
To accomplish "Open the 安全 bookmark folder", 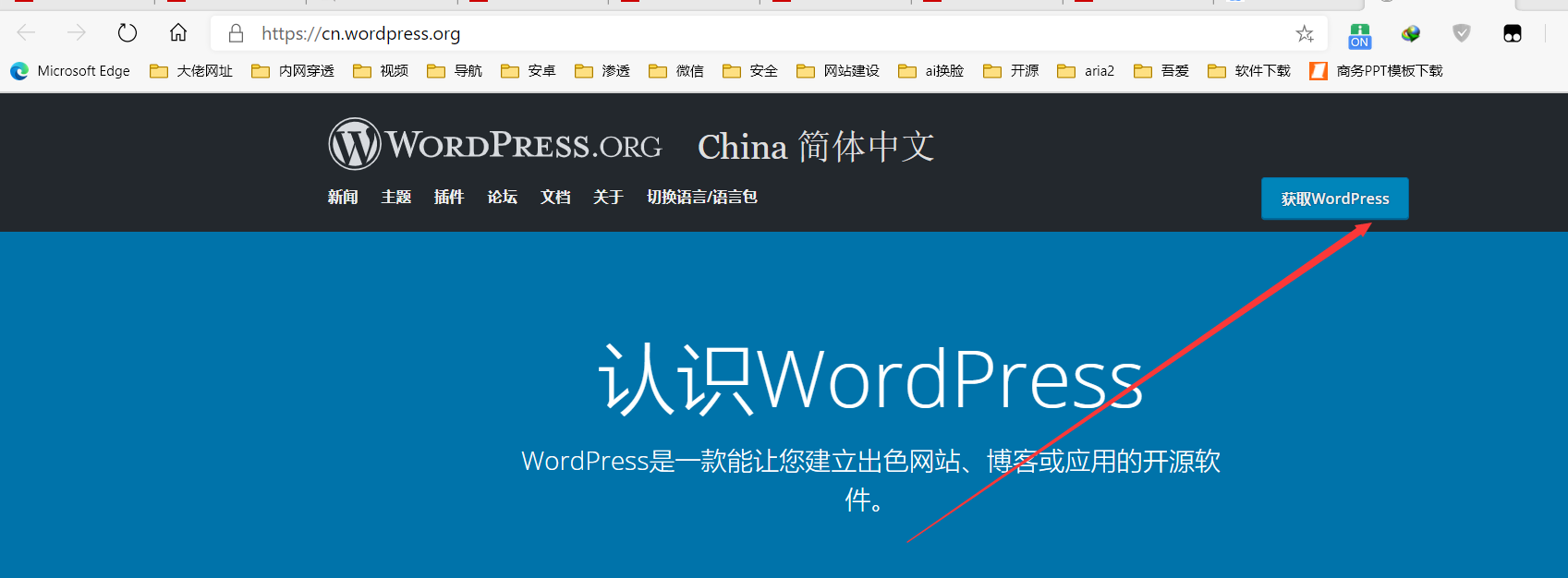I will (750, 71).
